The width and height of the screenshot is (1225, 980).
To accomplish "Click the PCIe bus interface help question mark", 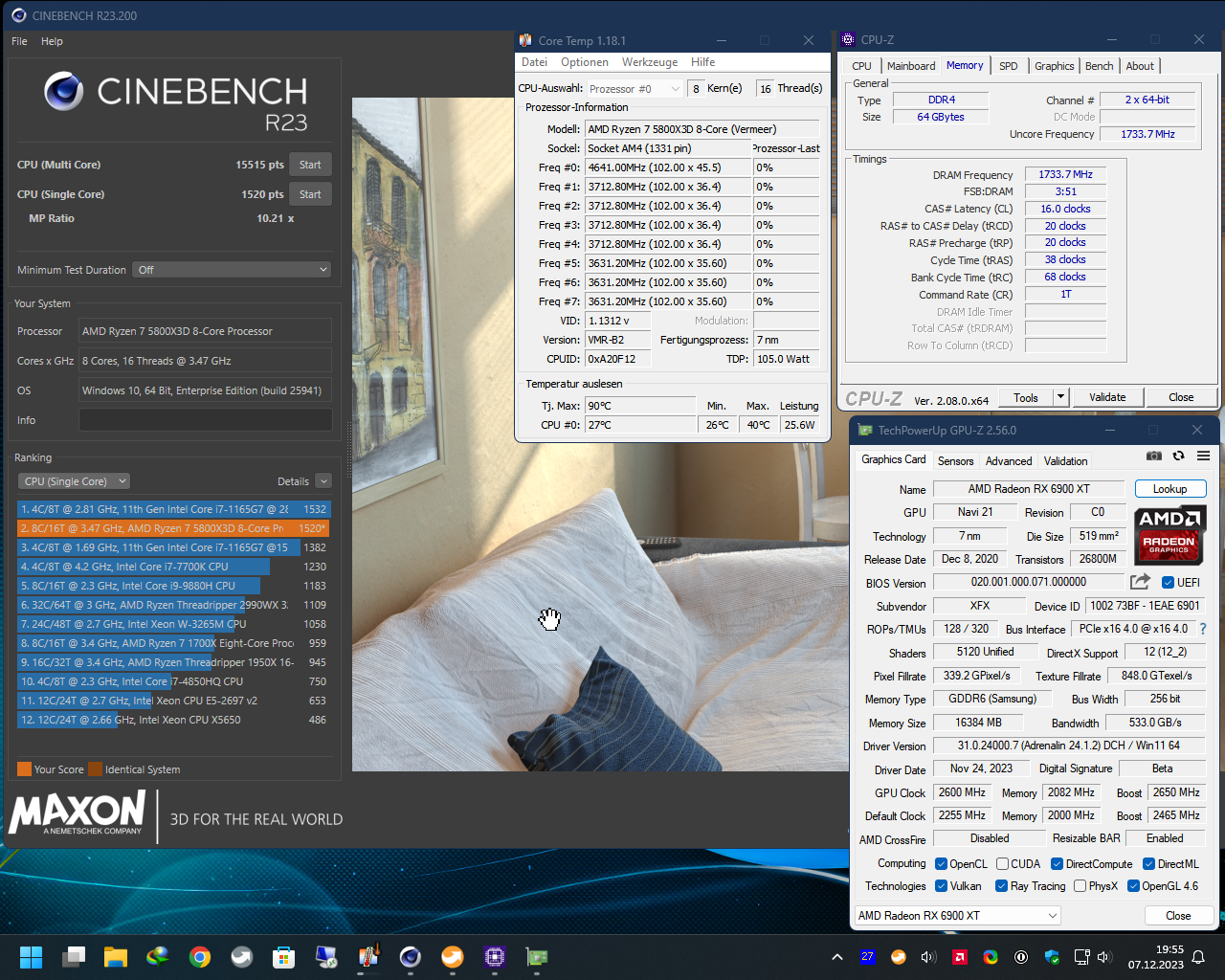I will 1203,629.
